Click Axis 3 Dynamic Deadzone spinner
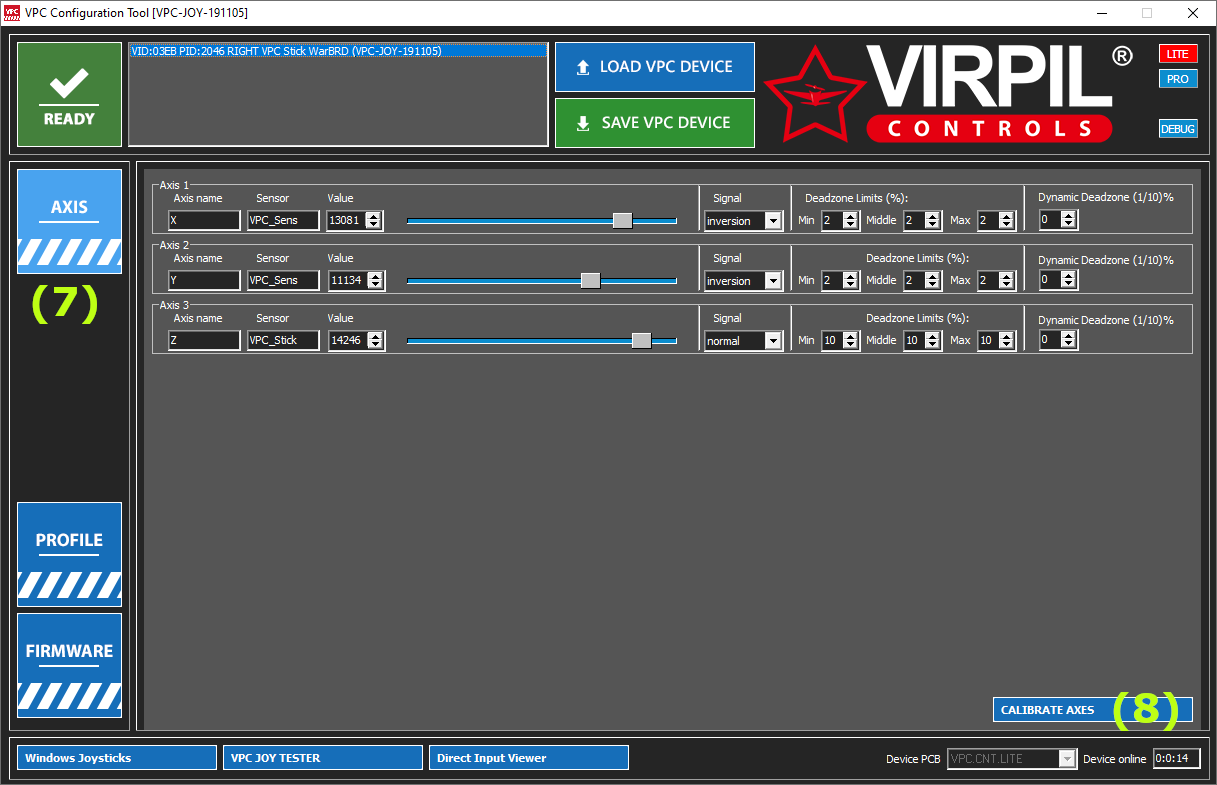Screen dimensions: 1217x785 tap(1058, 340)
